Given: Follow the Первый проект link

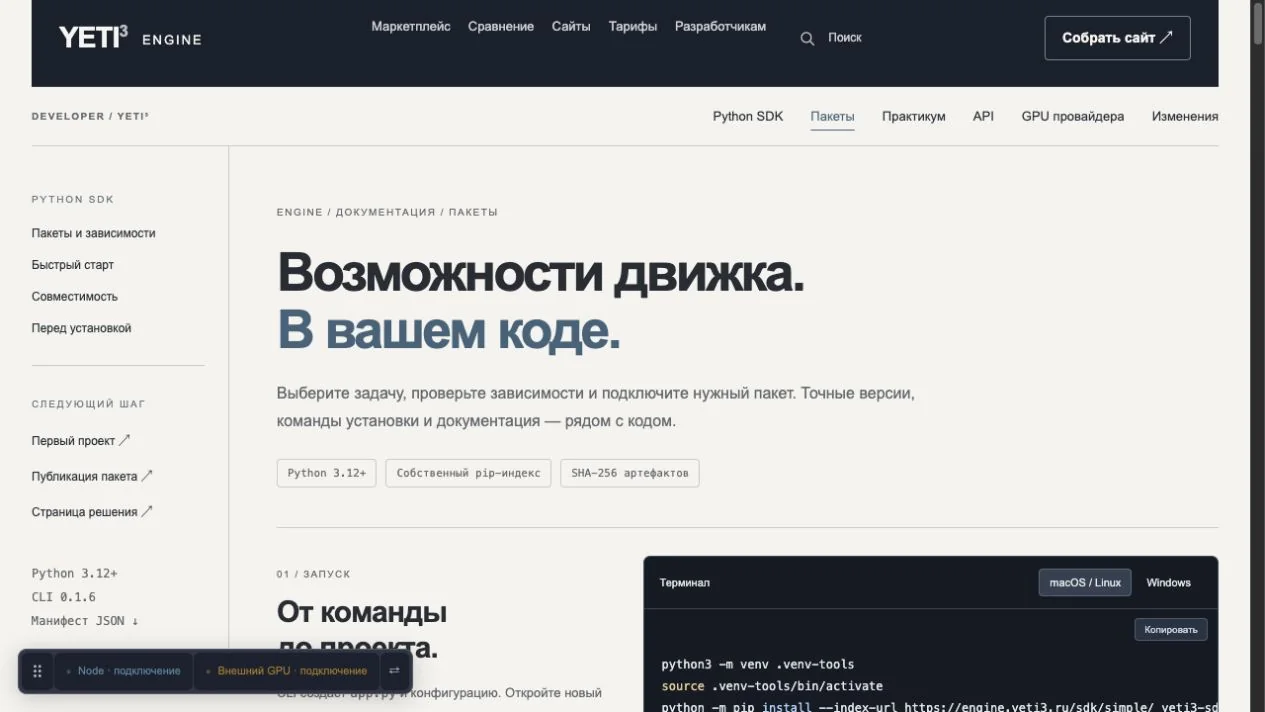Looking at the screenshot, I should point(81,441).
